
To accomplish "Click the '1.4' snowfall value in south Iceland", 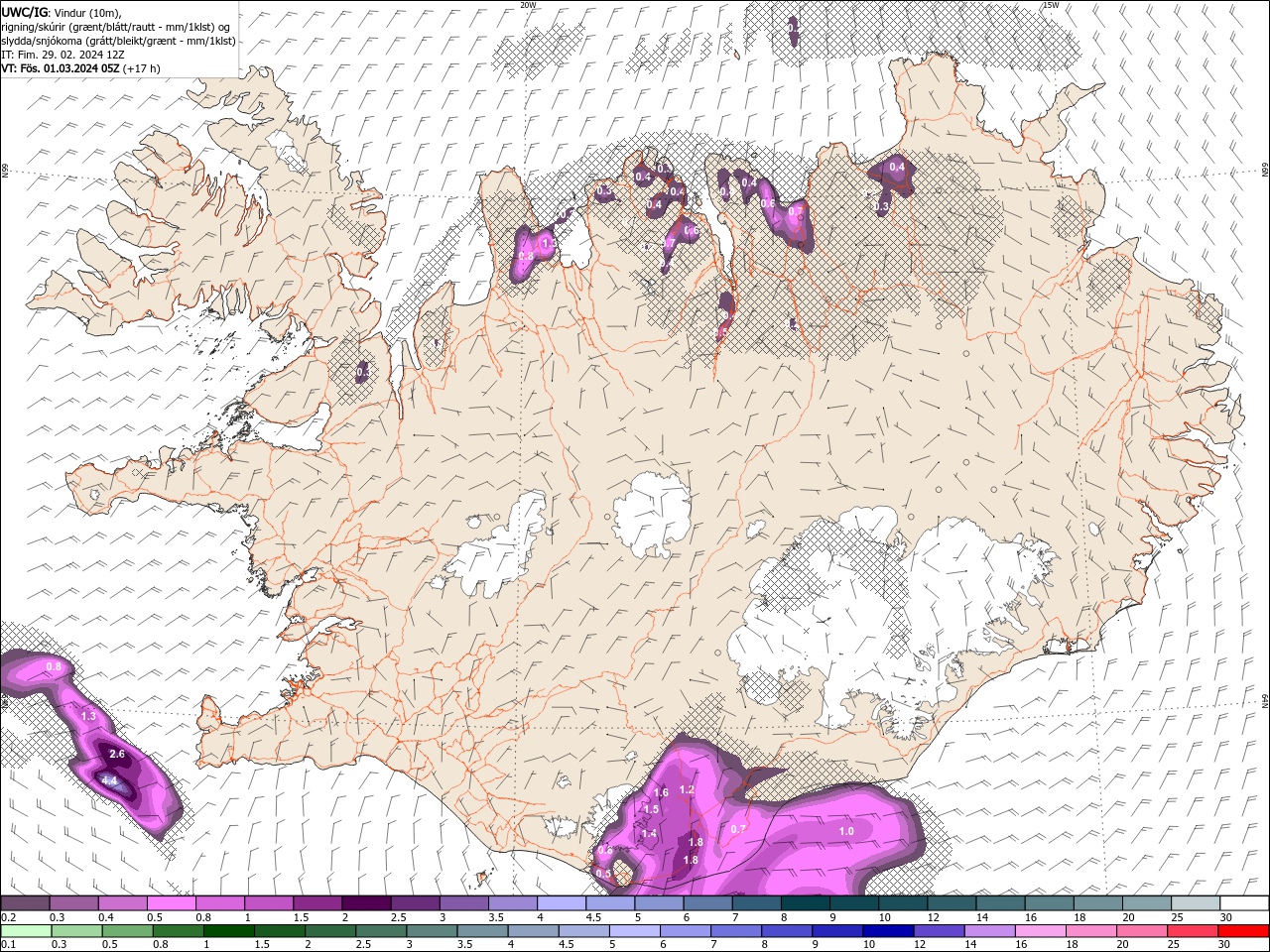I will coord(649,834).
